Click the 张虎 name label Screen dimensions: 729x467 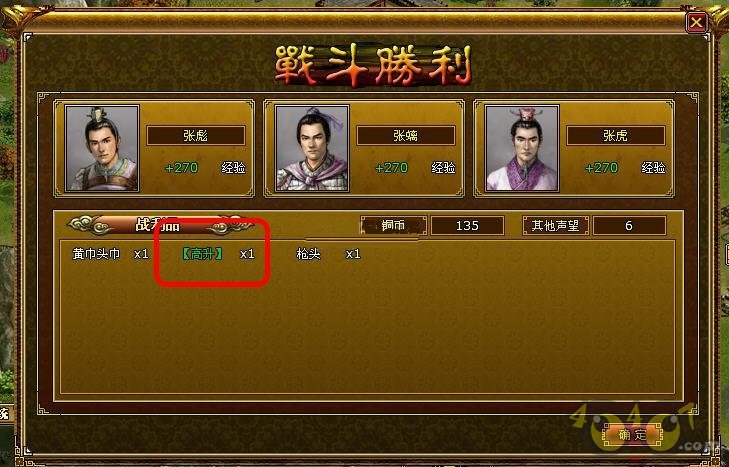[616, 135]
